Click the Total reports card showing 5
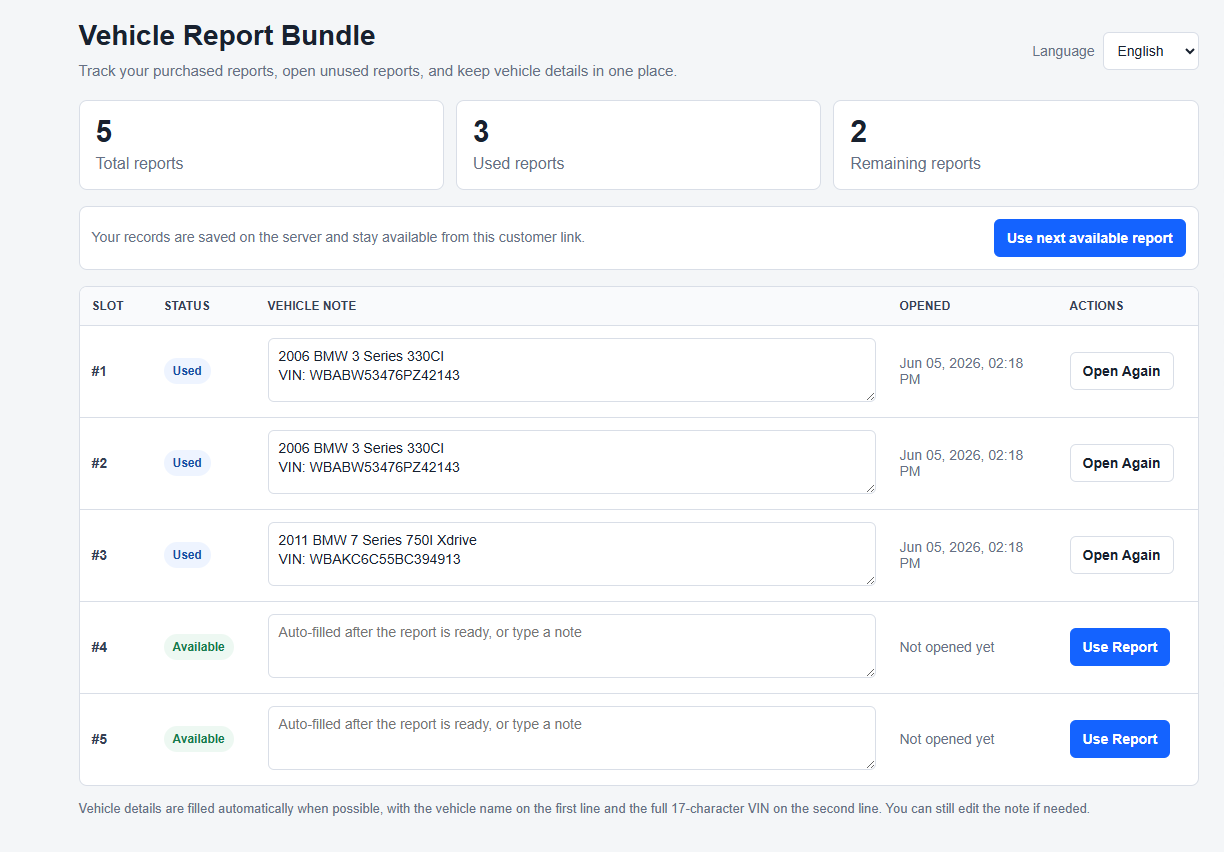 pyautogui.click(x=261, y=145)
